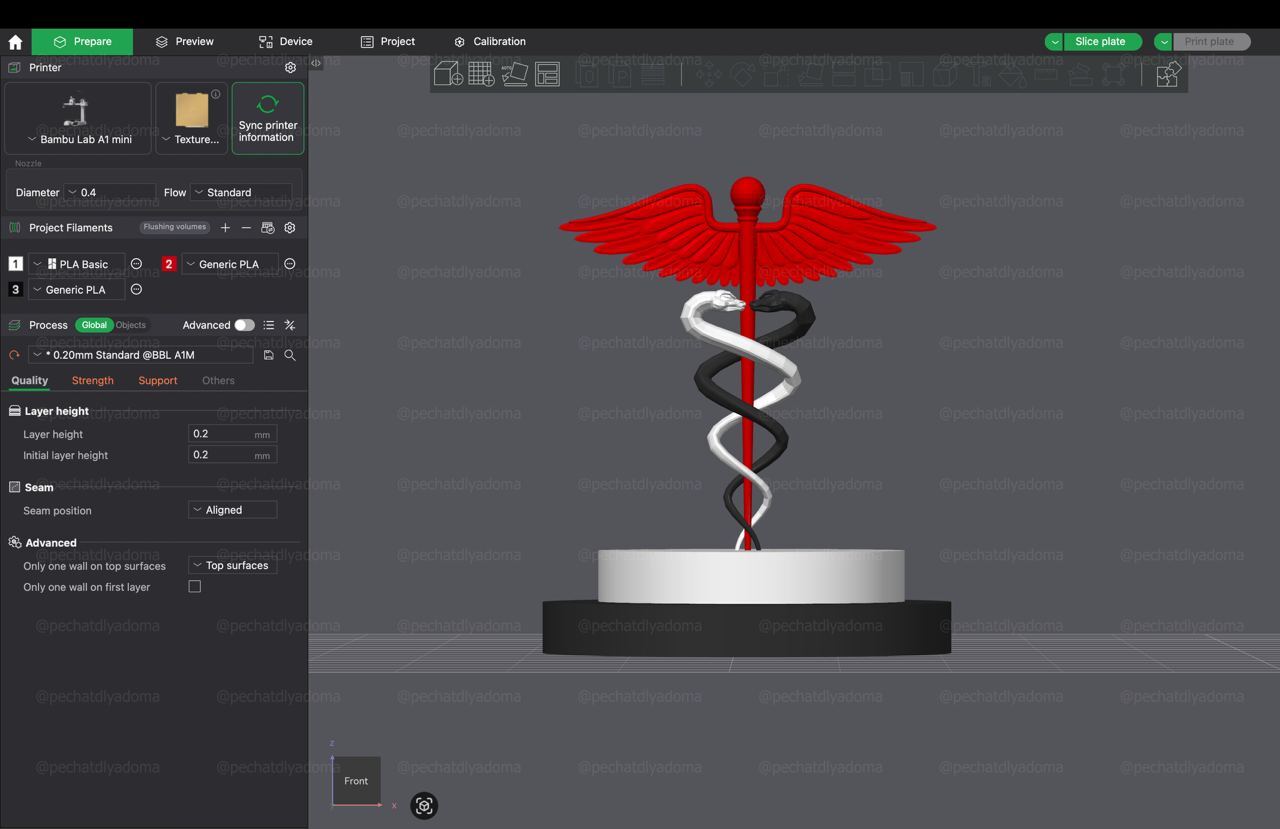Click the Arrange all objects icon
Screen dimensions: 1280x829
coord(547,74)
